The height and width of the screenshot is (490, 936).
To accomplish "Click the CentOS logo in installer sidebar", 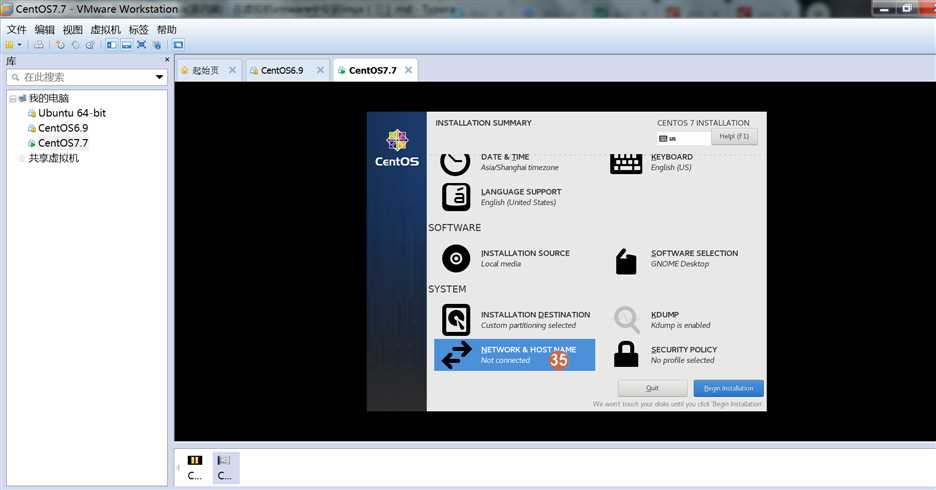I will click(397, 149).
